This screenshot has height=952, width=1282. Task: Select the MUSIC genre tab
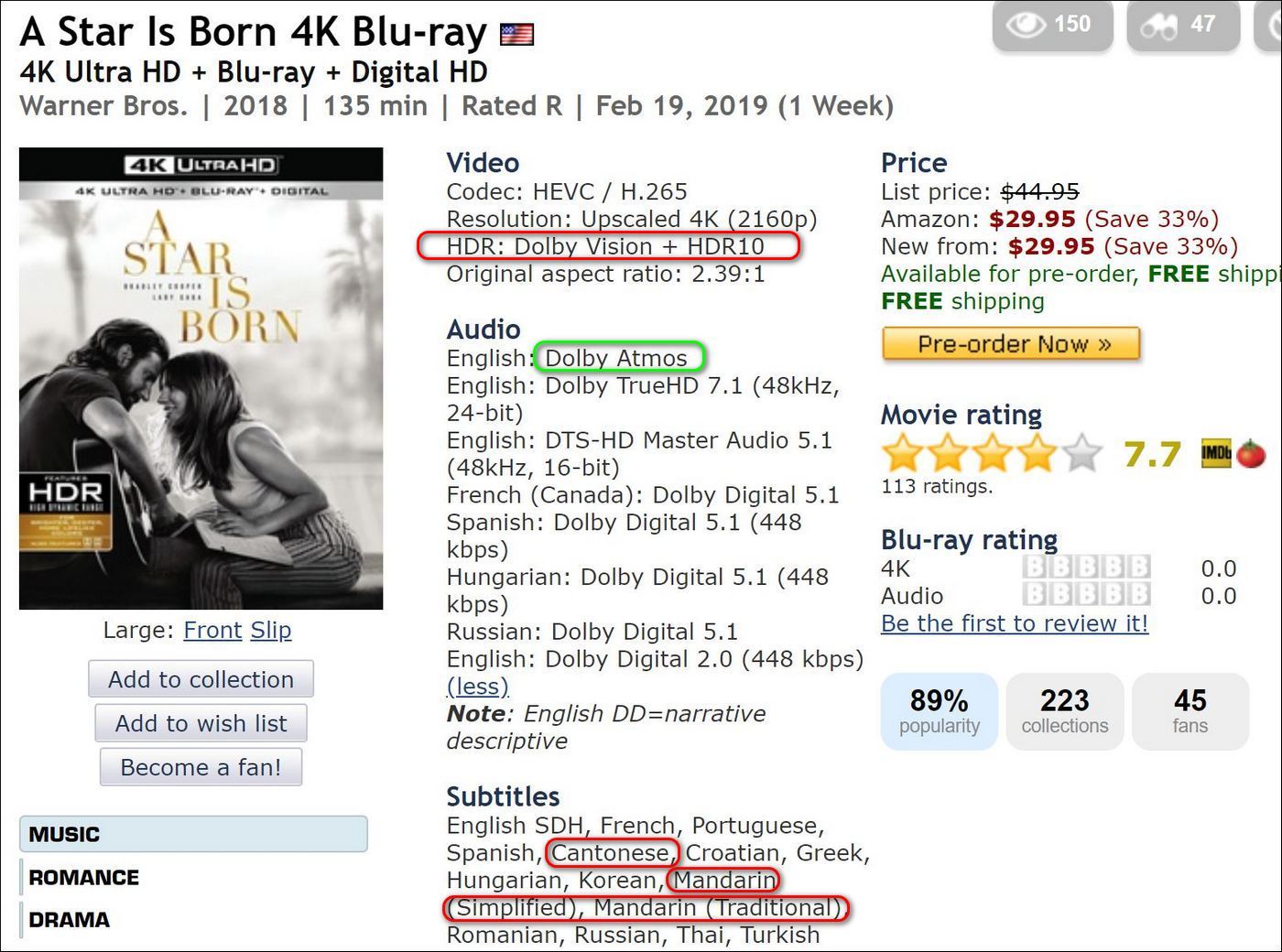pyautogui.click(x=193, y=834)
